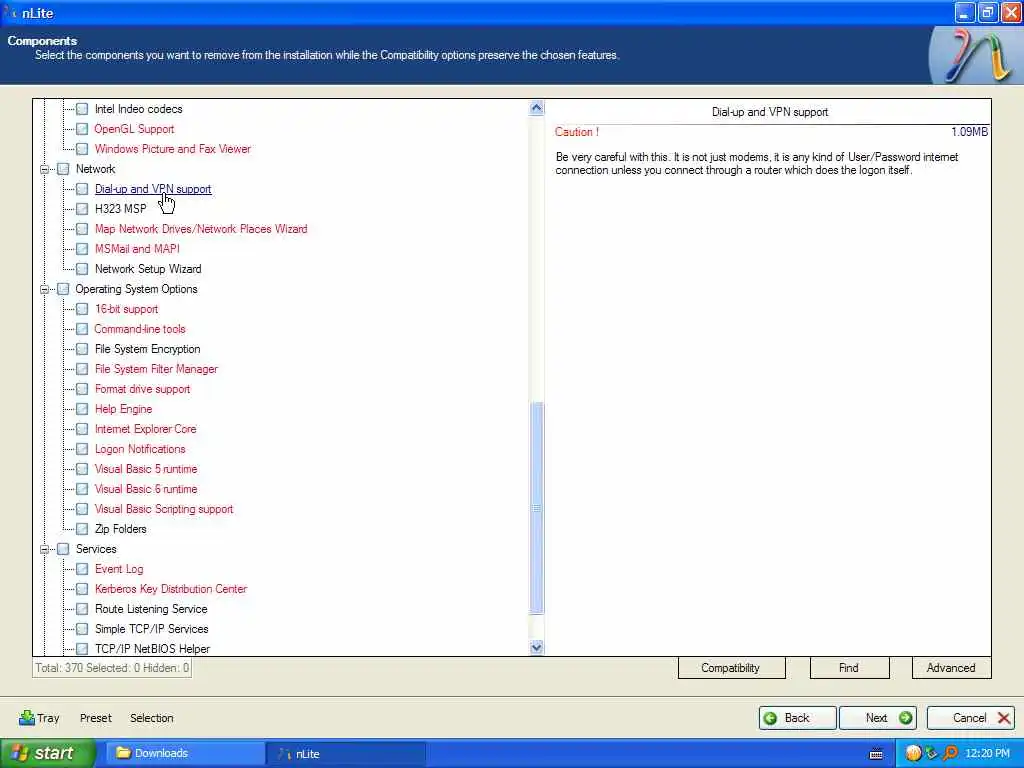Select the OpenGL Support entry
Image resolution: width=1024 pixels, height=768 pixels.
134,129
